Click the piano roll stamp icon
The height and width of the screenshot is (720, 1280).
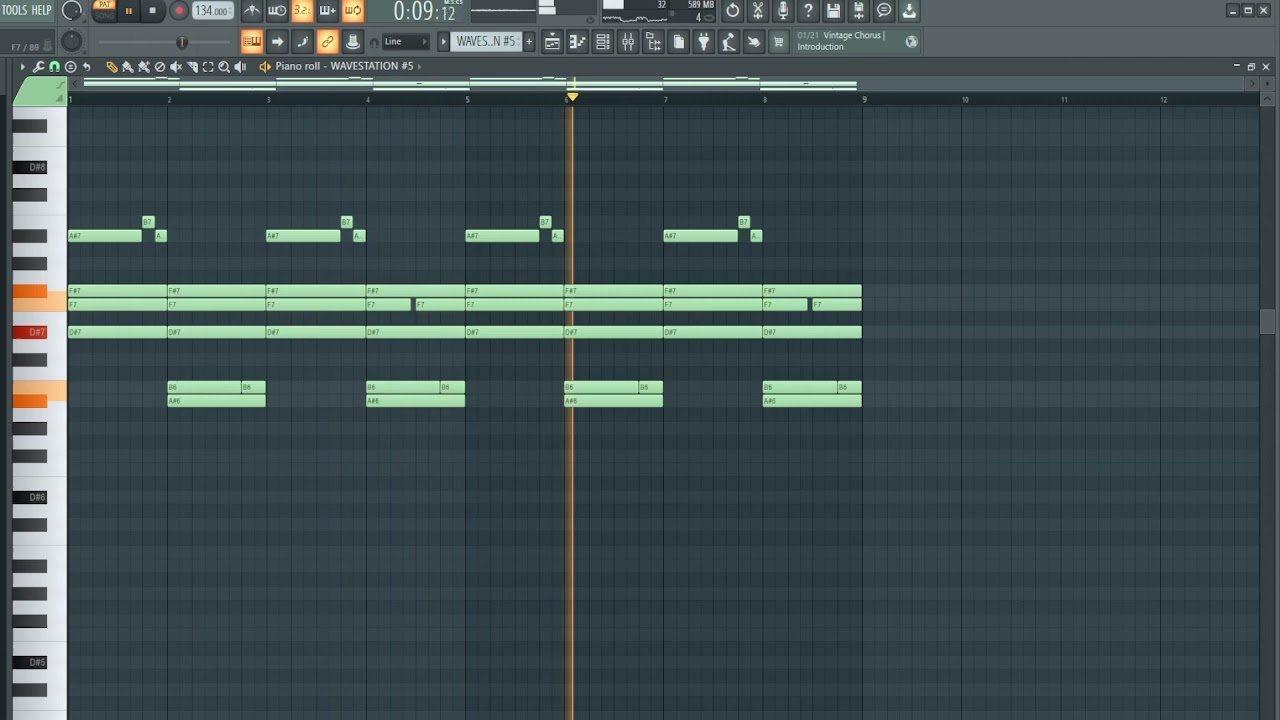pos(70,67)
